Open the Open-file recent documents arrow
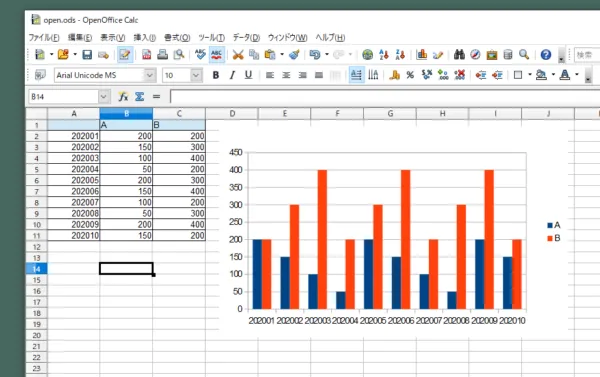Screen dimensions: 600x377 [x=75, y=54]
